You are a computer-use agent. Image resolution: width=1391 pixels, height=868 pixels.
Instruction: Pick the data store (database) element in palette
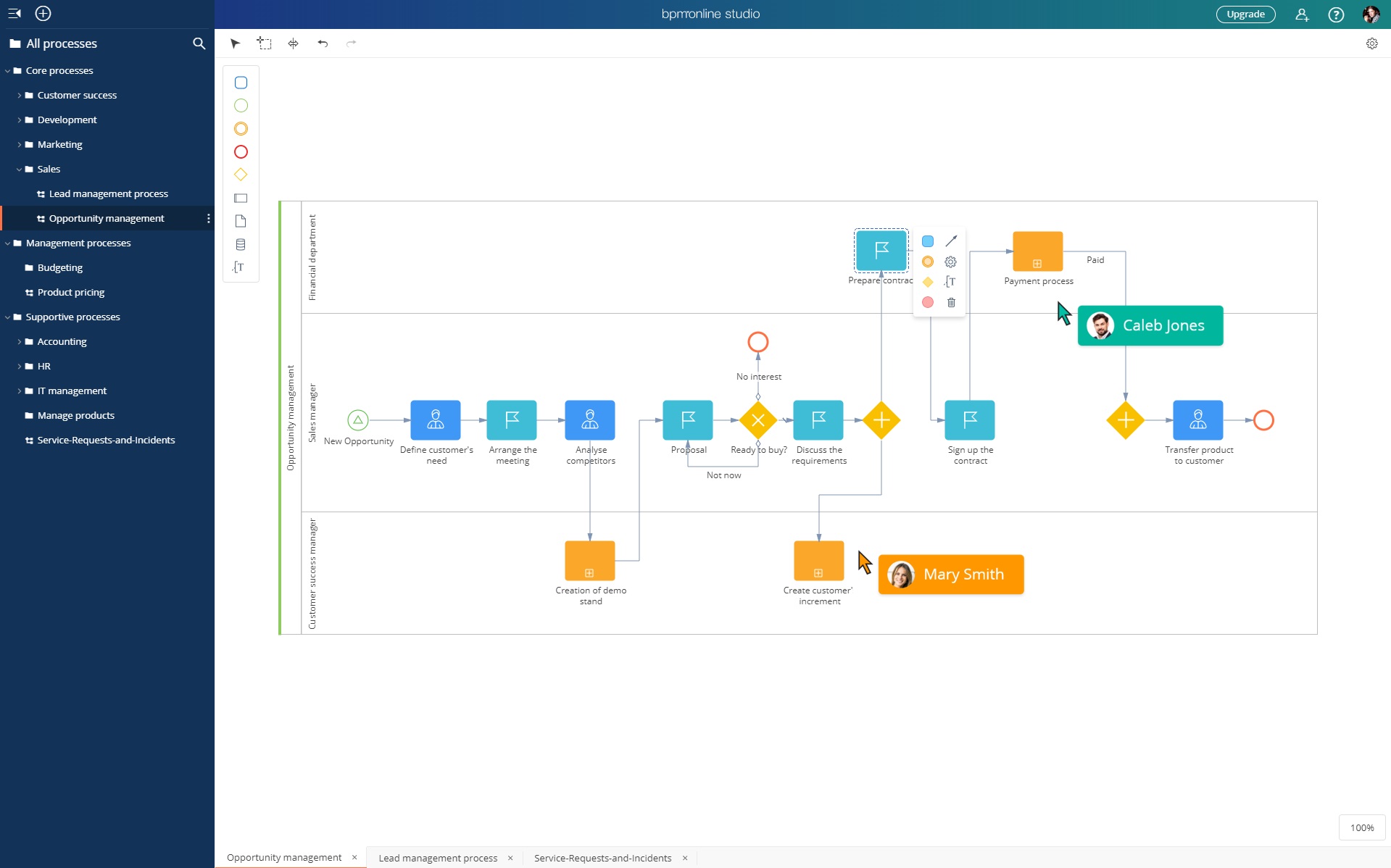tap(241, 244)
